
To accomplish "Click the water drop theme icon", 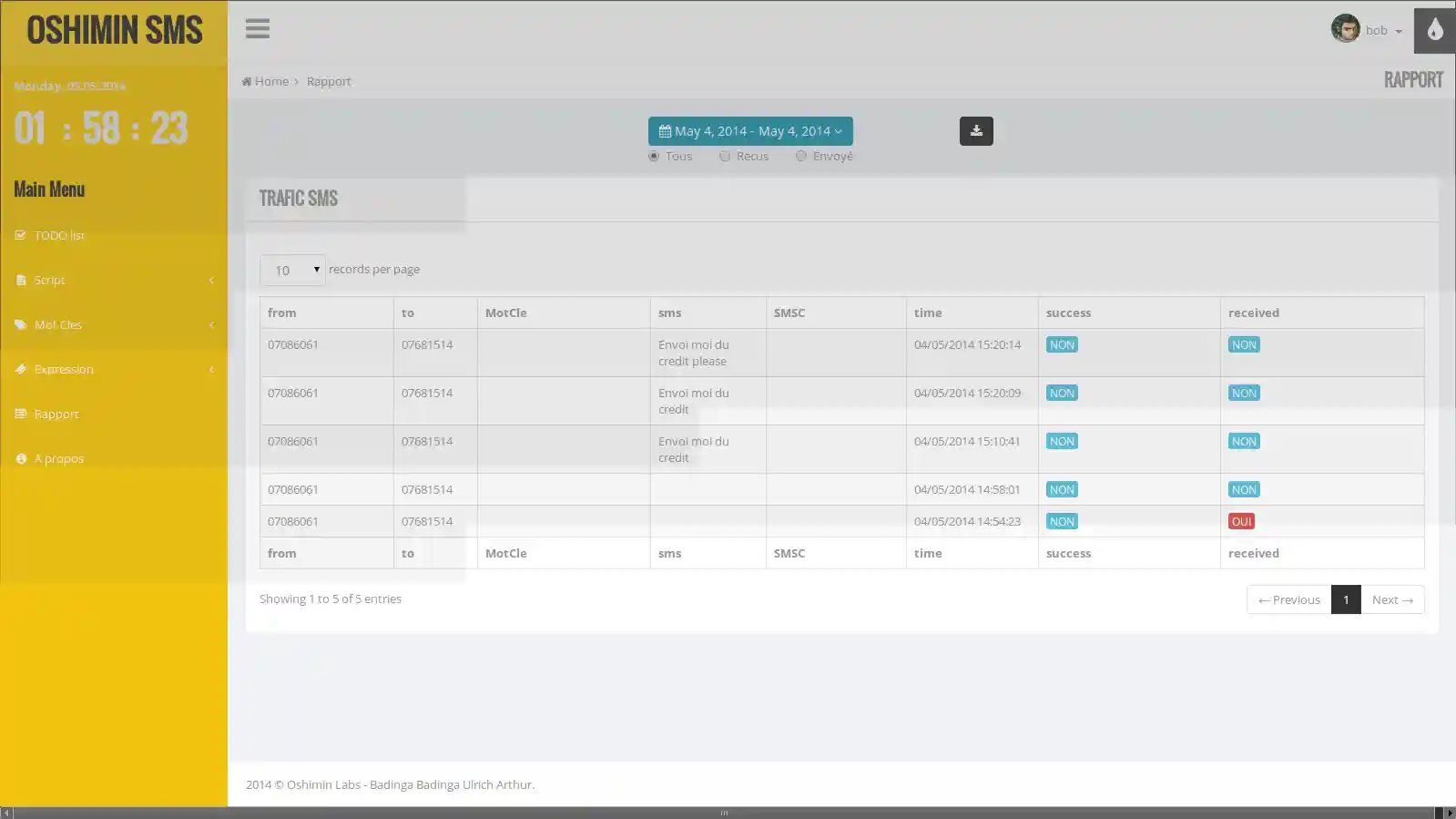I will [x=1434, y=30].
